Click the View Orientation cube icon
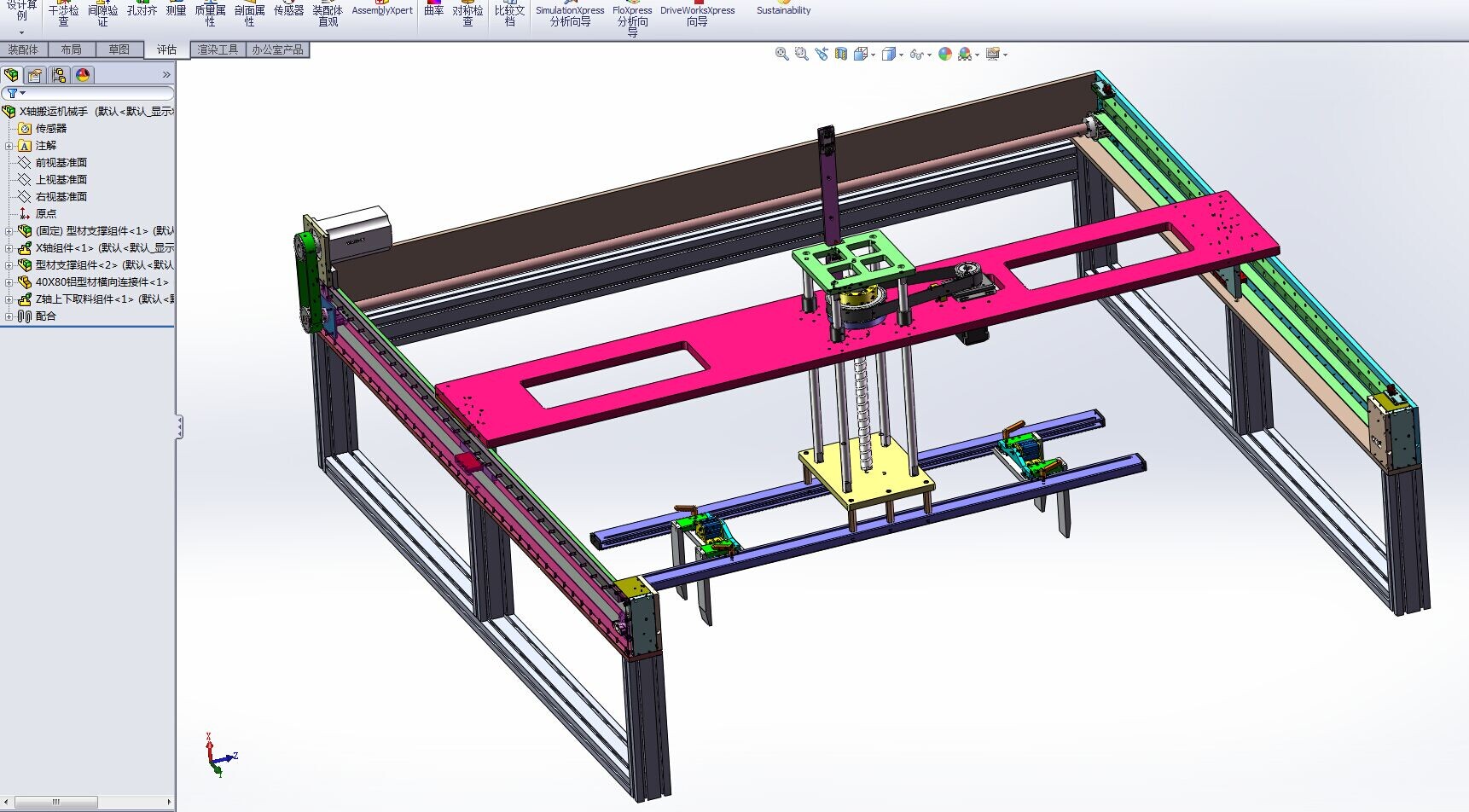Viewport: 1469px width, 812px height. coord(861,54)
